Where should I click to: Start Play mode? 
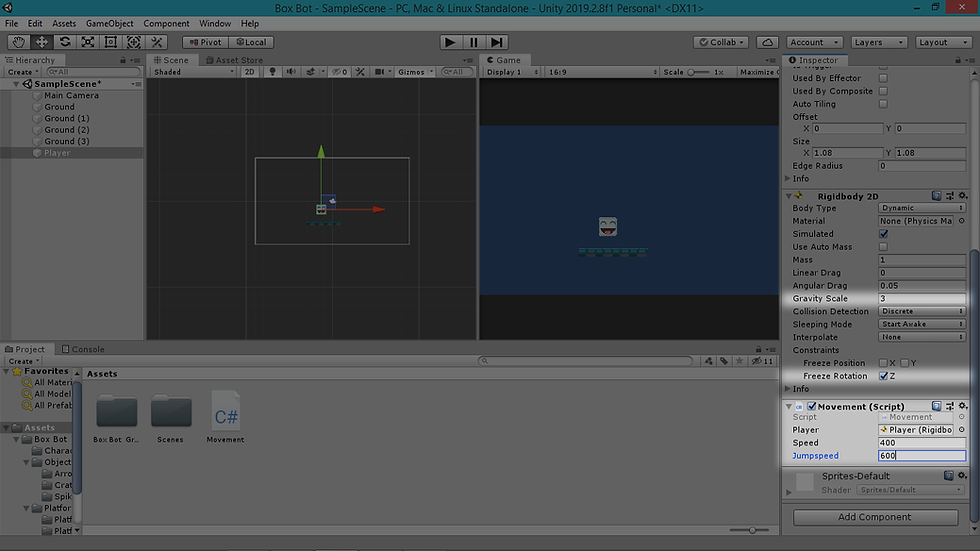(449, 42)
